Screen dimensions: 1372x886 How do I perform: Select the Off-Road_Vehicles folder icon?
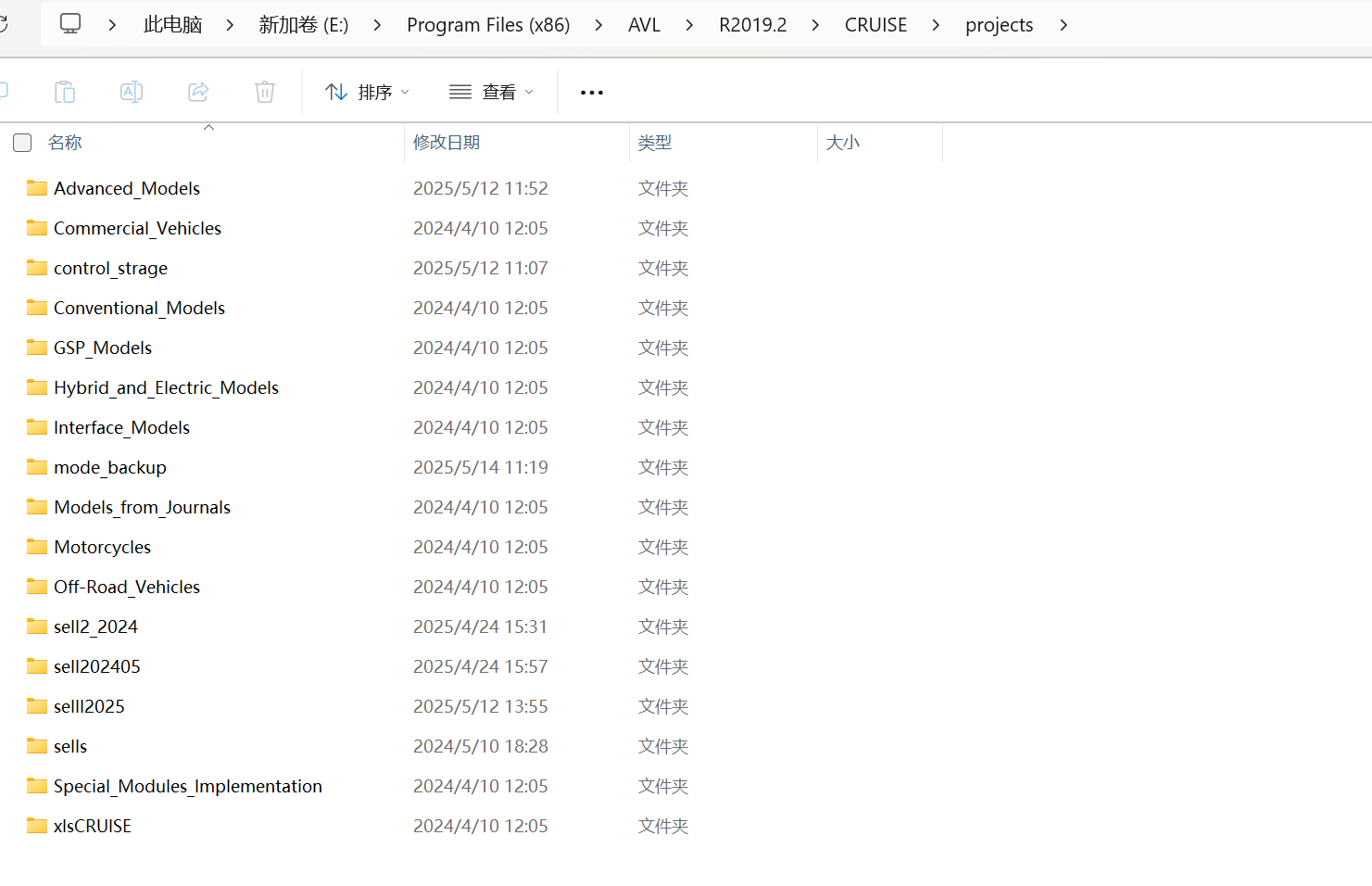pyautogui.click(x=37, y=587)
